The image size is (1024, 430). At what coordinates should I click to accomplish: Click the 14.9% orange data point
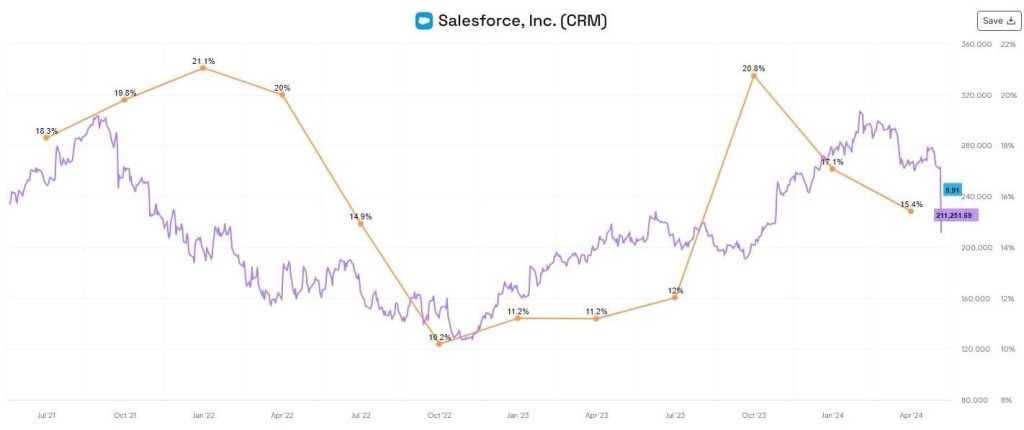coord(360,223)
